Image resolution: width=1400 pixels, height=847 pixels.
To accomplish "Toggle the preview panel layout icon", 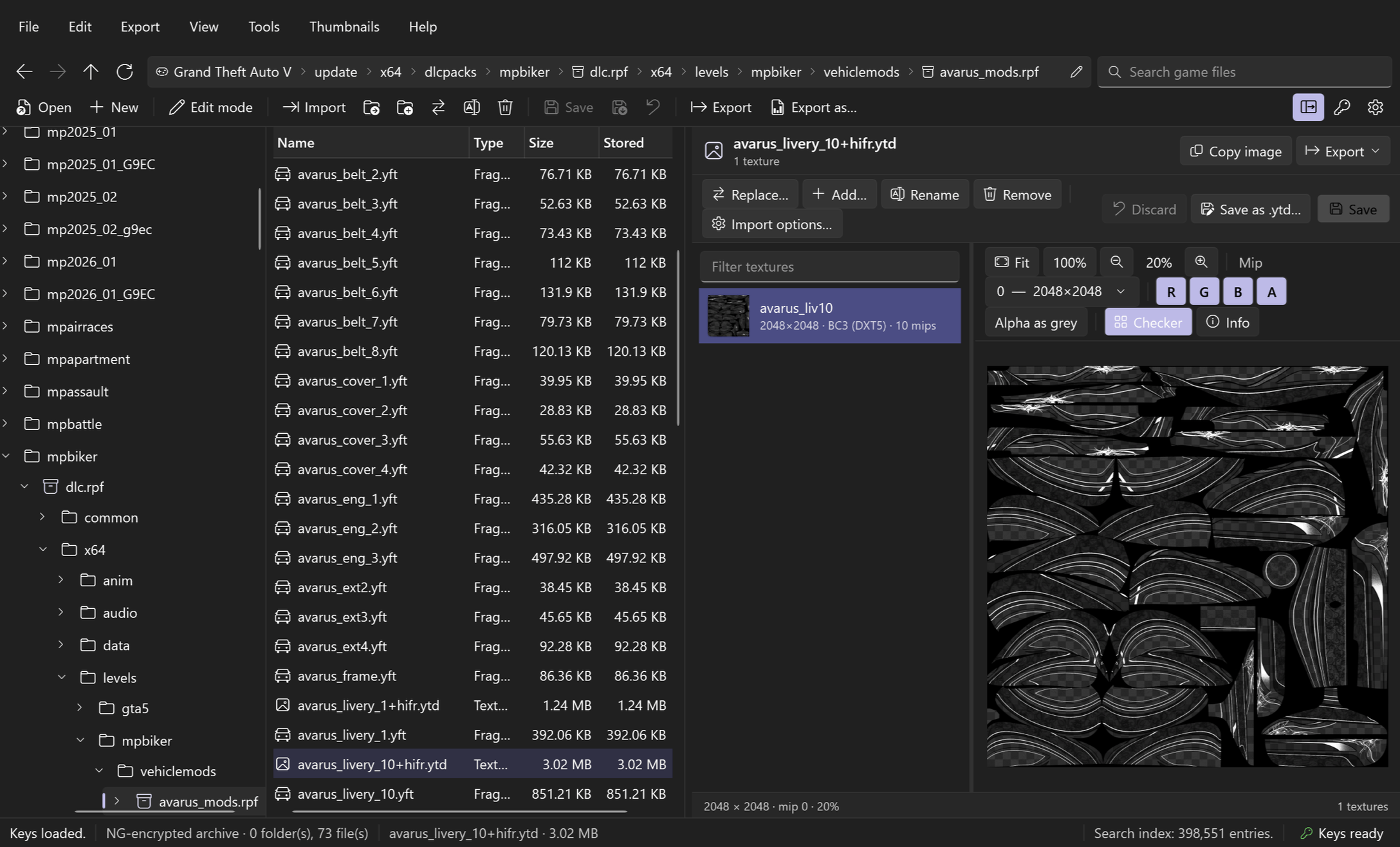I will pyautogui.click(x=1308, y=107).
